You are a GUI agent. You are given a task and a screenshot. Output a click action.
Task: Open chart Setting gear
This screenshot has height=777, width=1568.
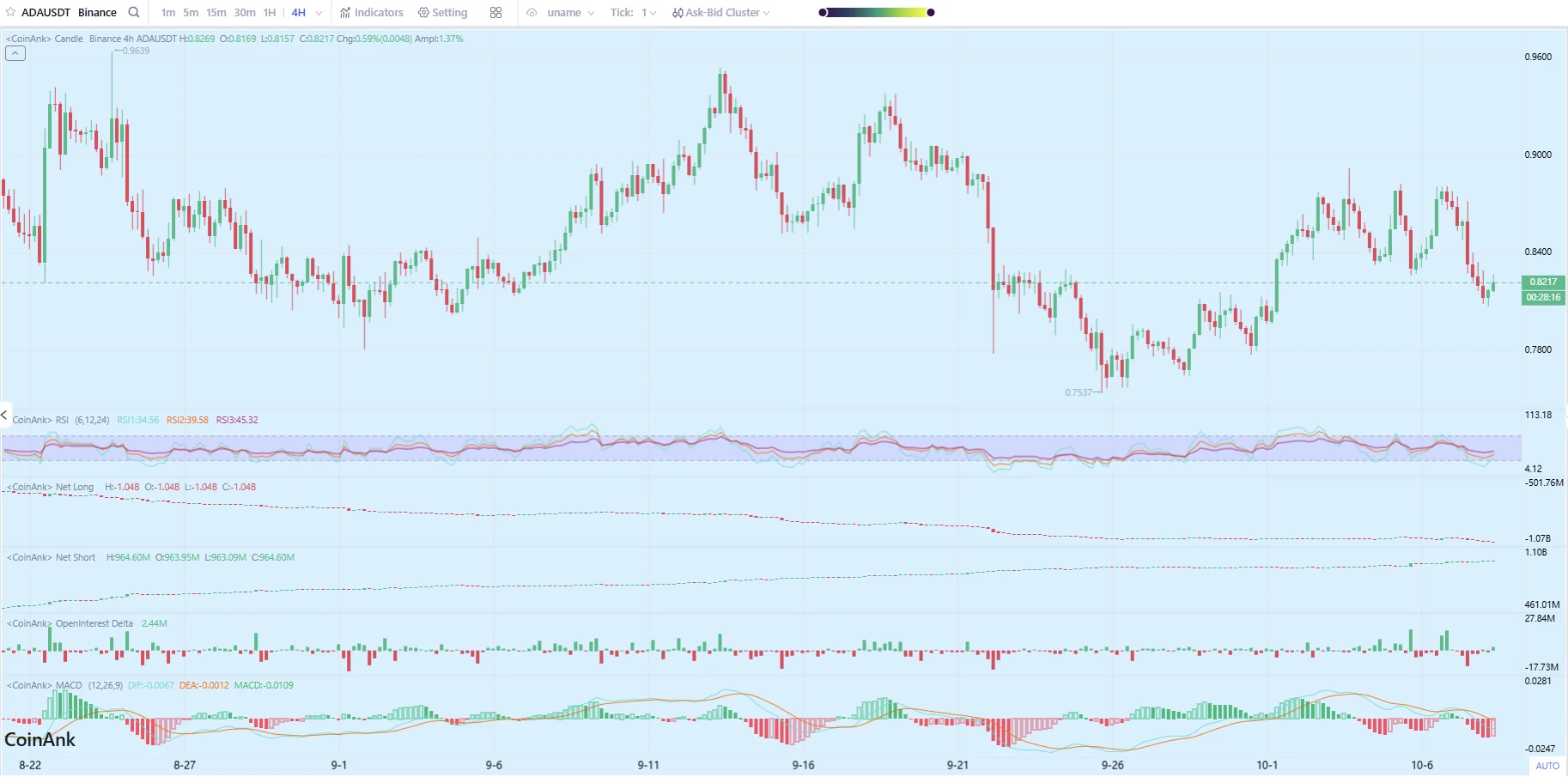point(442,13)
